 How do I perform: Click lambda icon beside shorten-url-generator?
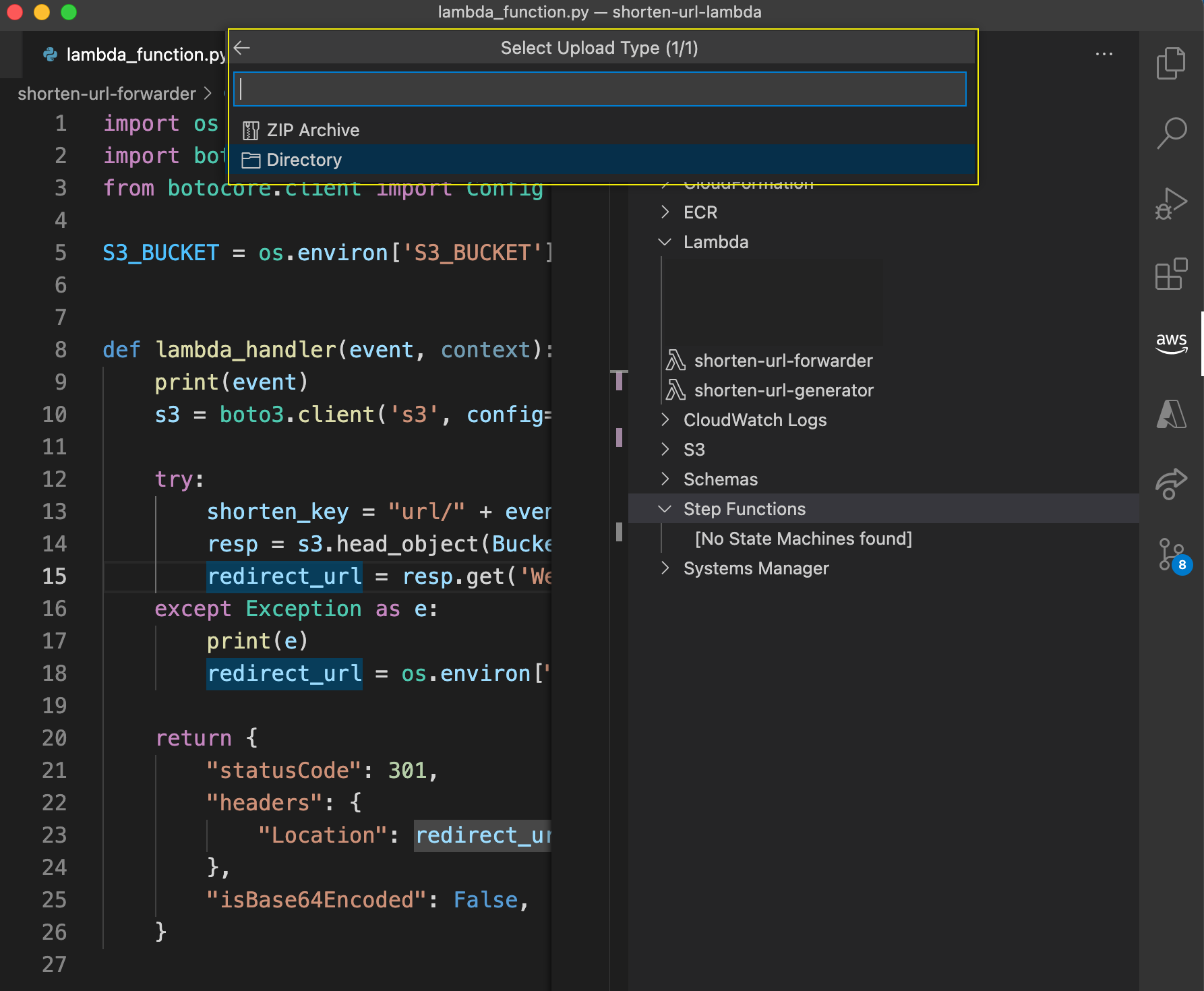(675, 390)
